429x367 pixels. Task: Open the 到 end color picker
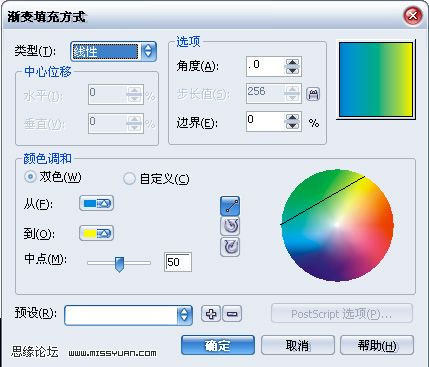96,233
